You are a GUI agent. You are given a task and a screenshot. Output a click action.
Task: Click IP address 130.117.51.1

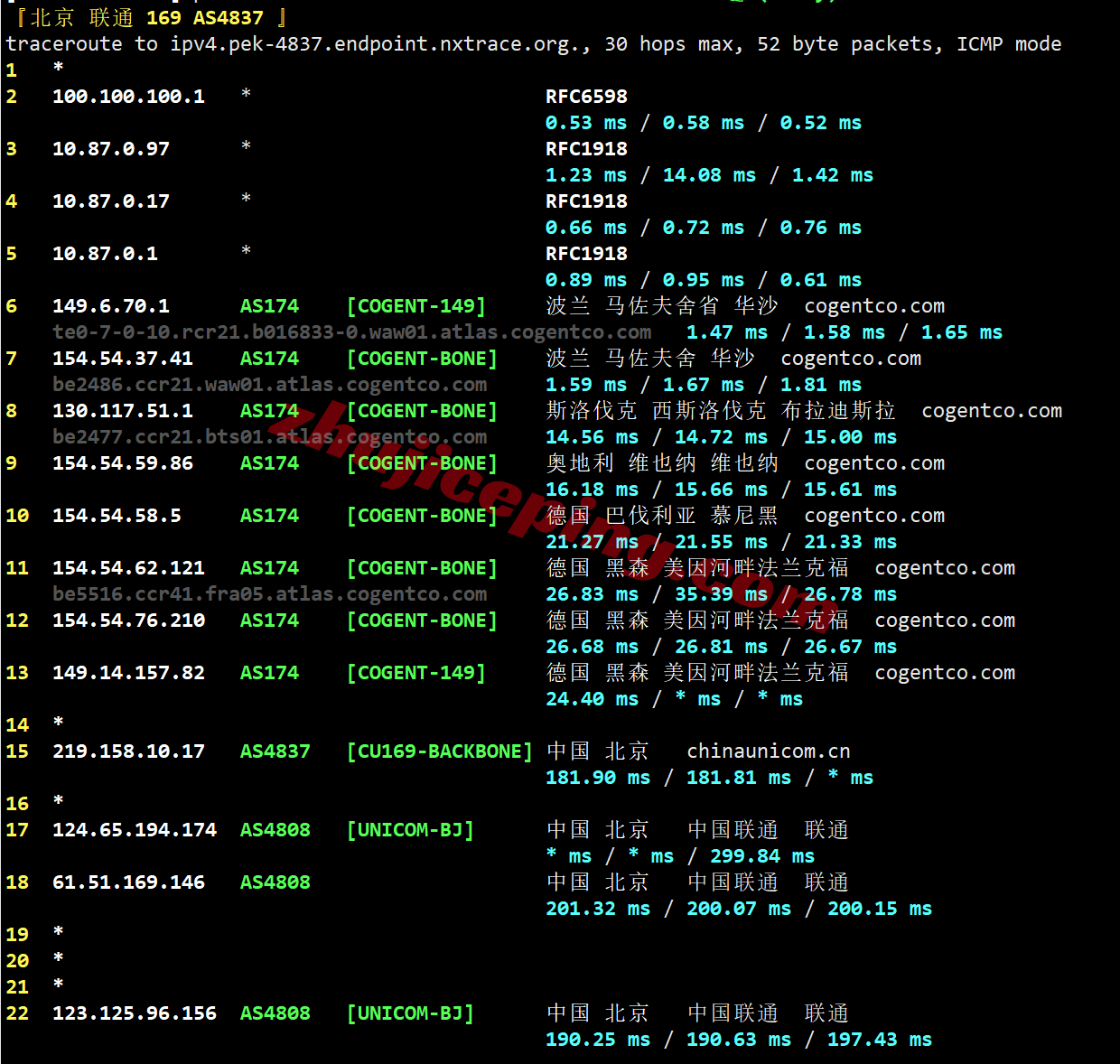(122, 411)
